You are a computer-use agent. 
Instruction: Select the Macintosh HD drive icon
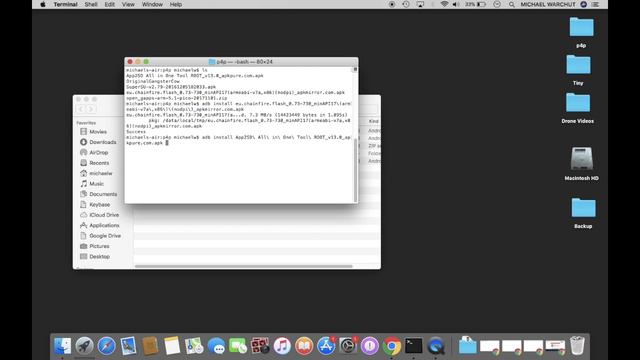[x=582, y=158]
